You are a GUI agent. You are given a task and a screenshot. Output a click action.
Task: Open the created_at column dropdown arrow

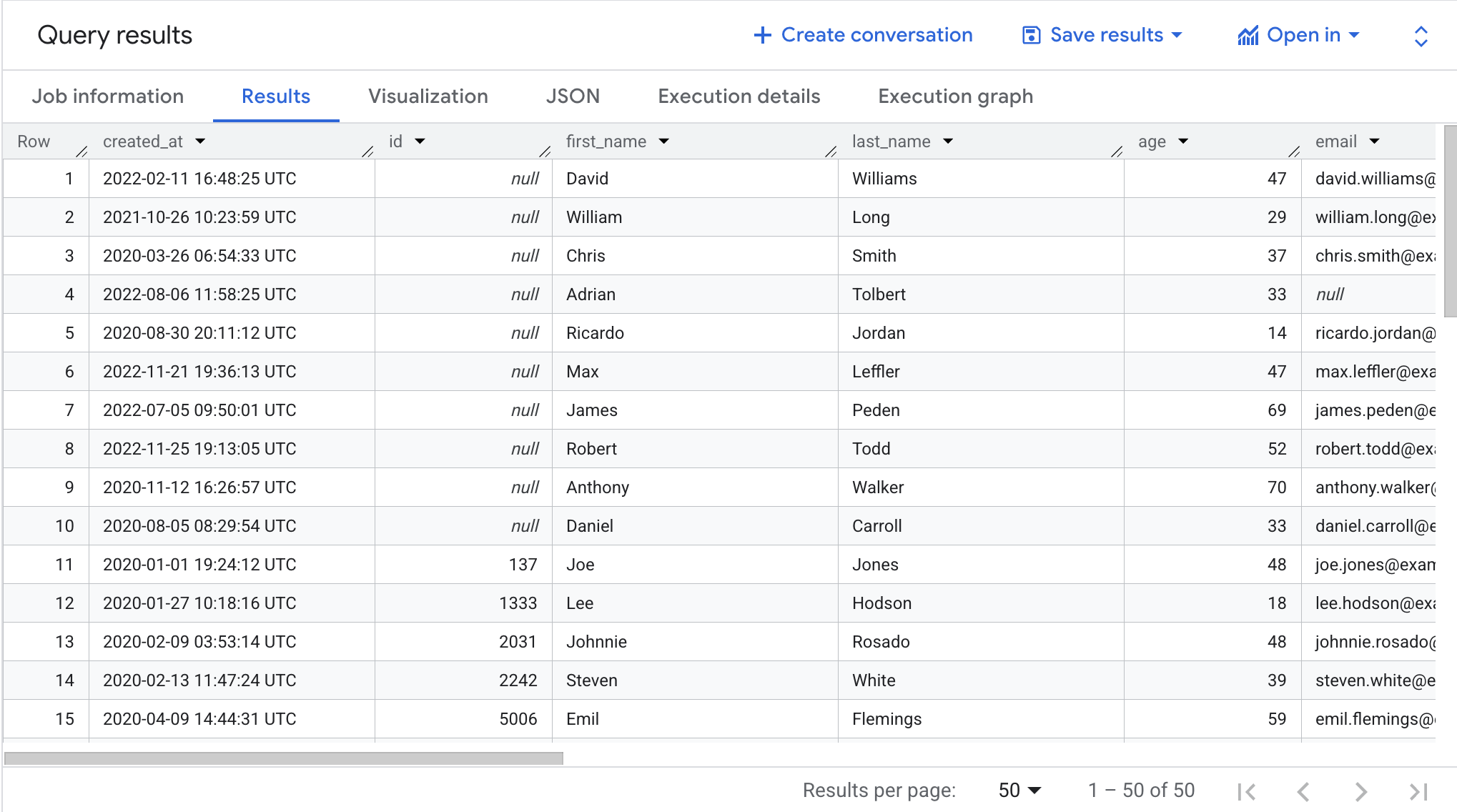pos(200,142)
